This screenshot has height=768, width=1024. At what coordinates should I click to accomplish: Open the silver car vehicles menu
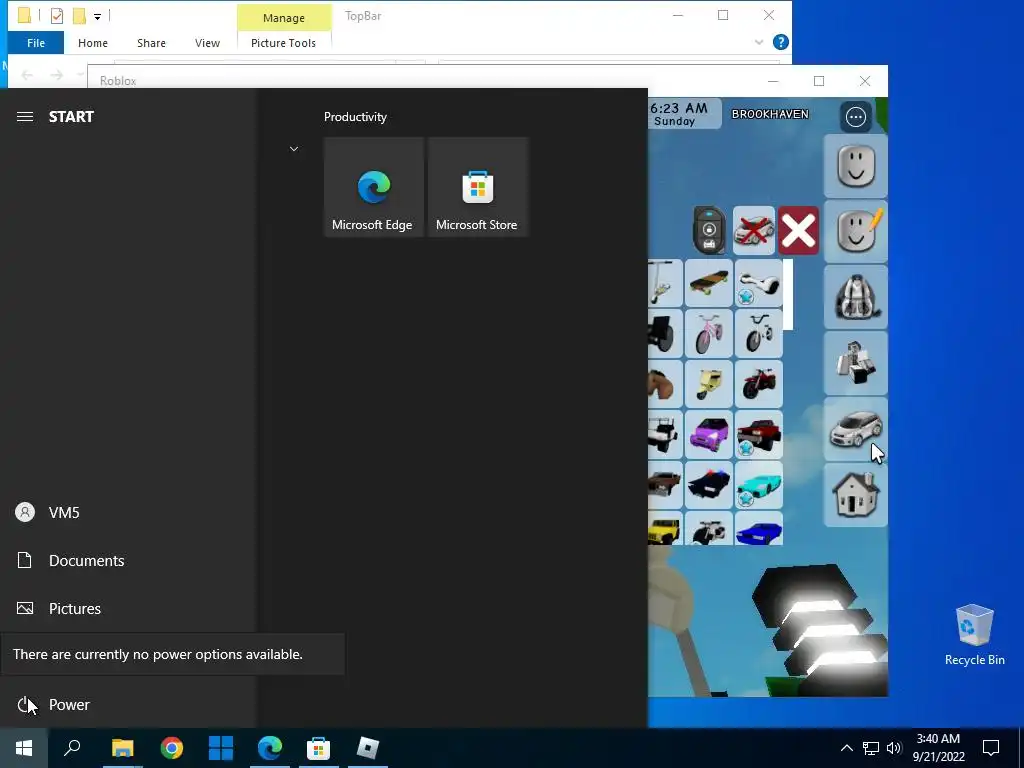[856, 429]
